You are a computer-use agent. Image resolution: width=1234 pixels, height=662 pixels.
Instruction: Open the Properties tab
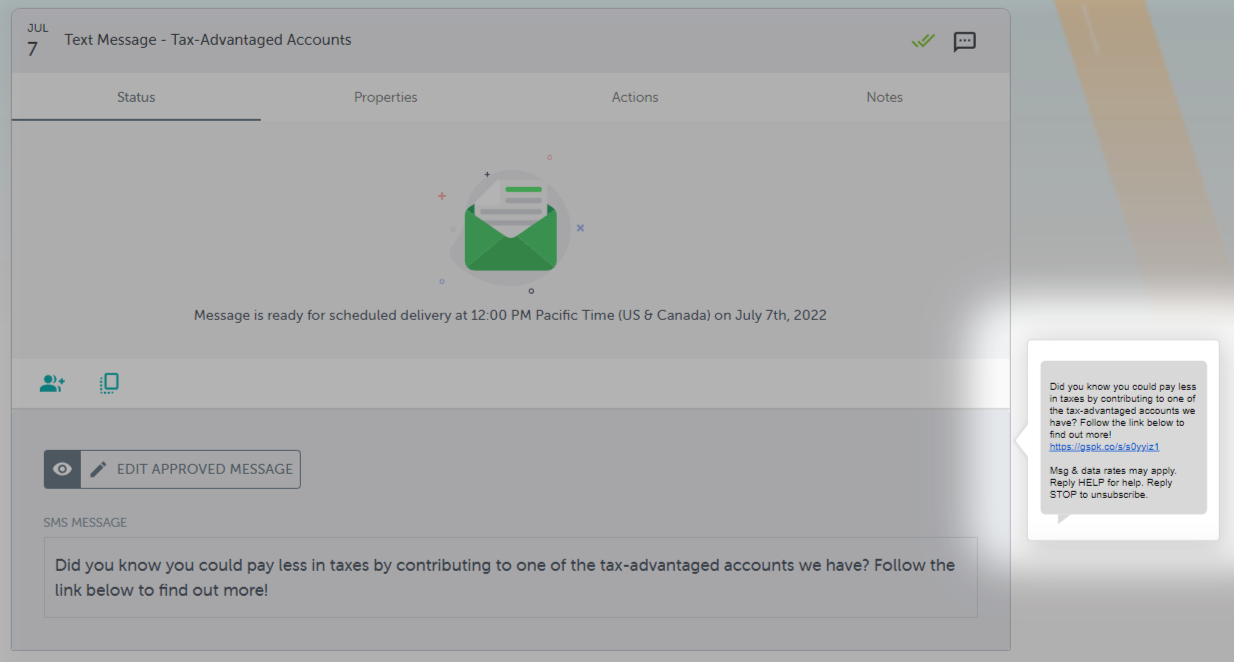(385, 97)
